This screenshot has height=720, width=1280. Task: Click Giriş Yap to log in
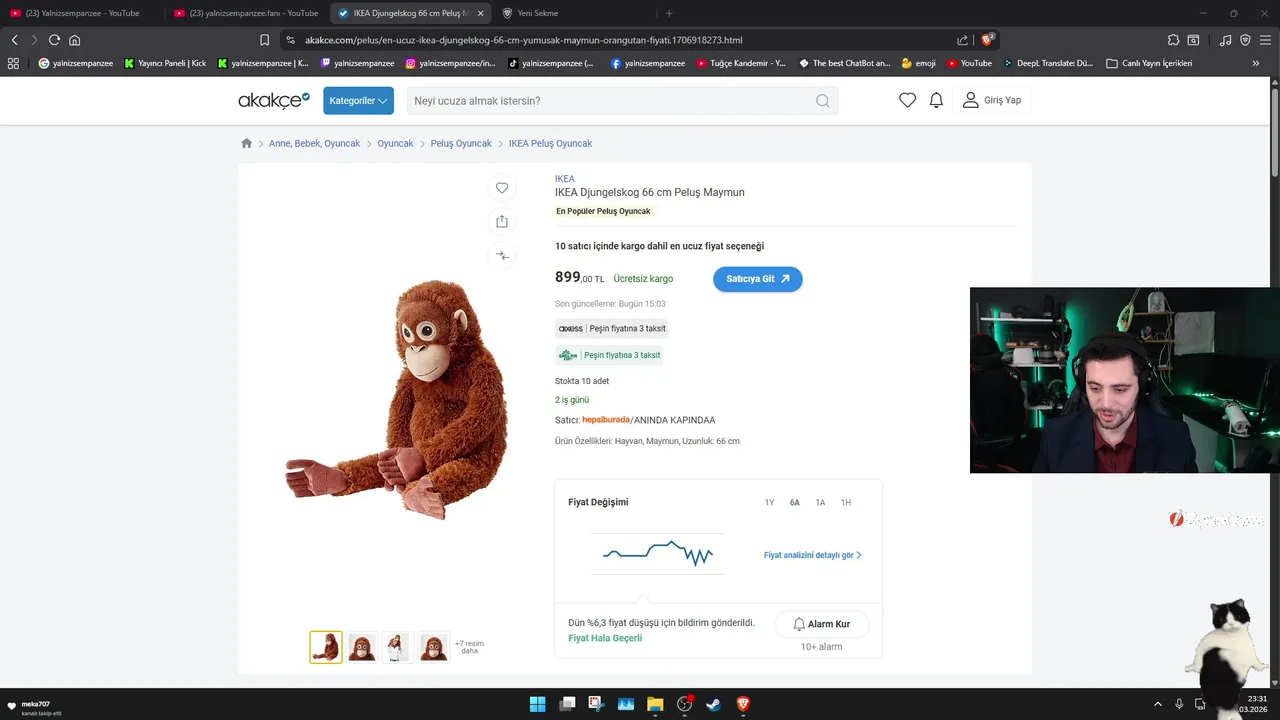(x=991, y=100)
